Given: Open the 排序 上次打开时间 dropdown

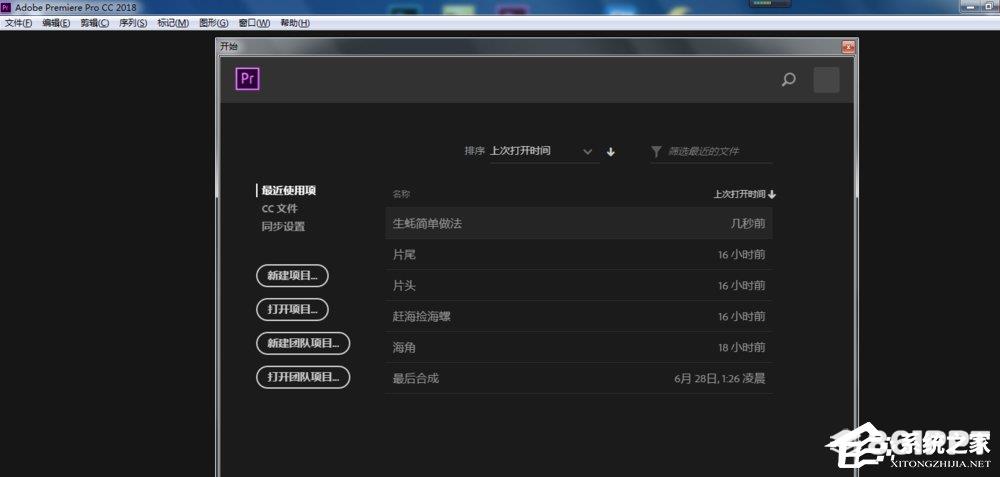Looking at the screenshot, I should point(544,152).
